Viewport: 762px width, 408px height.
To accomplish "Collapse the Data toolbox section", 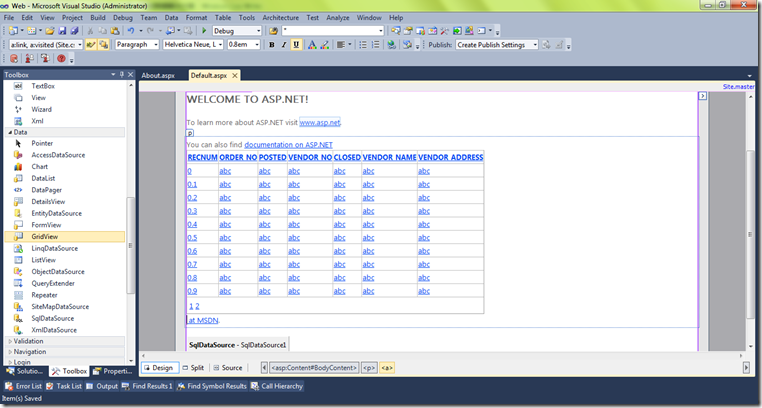I will [10, 132].
